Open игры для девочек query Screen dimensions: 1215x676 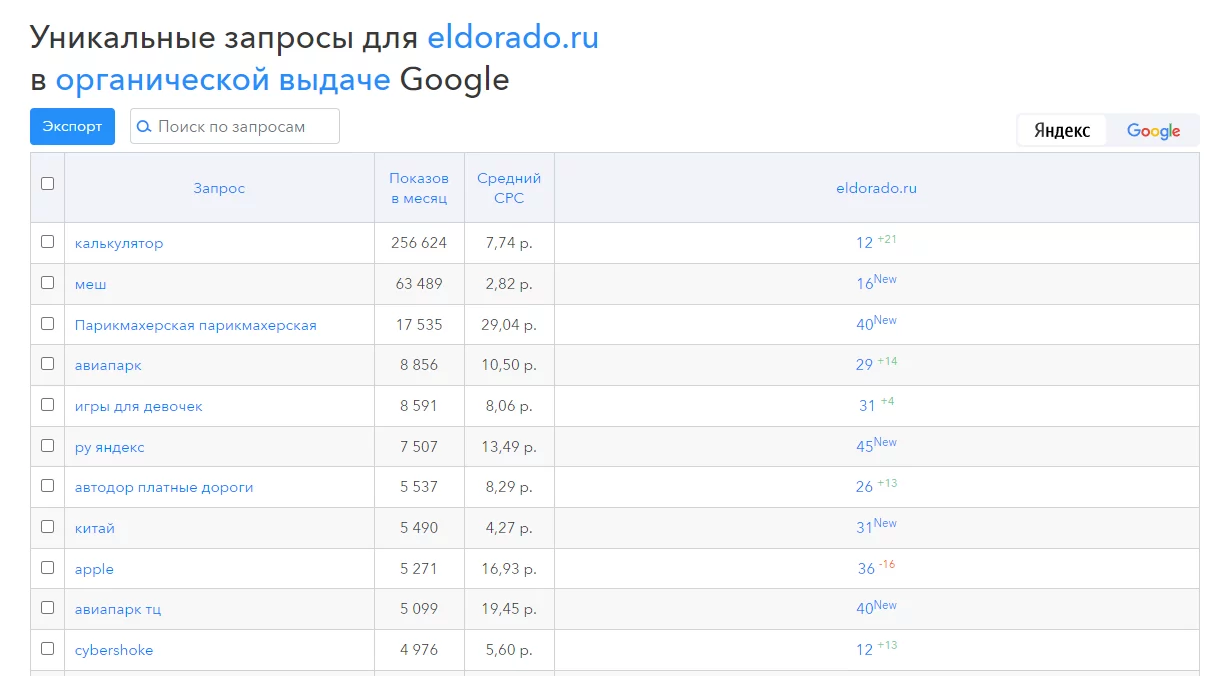[x=139, y=406]
